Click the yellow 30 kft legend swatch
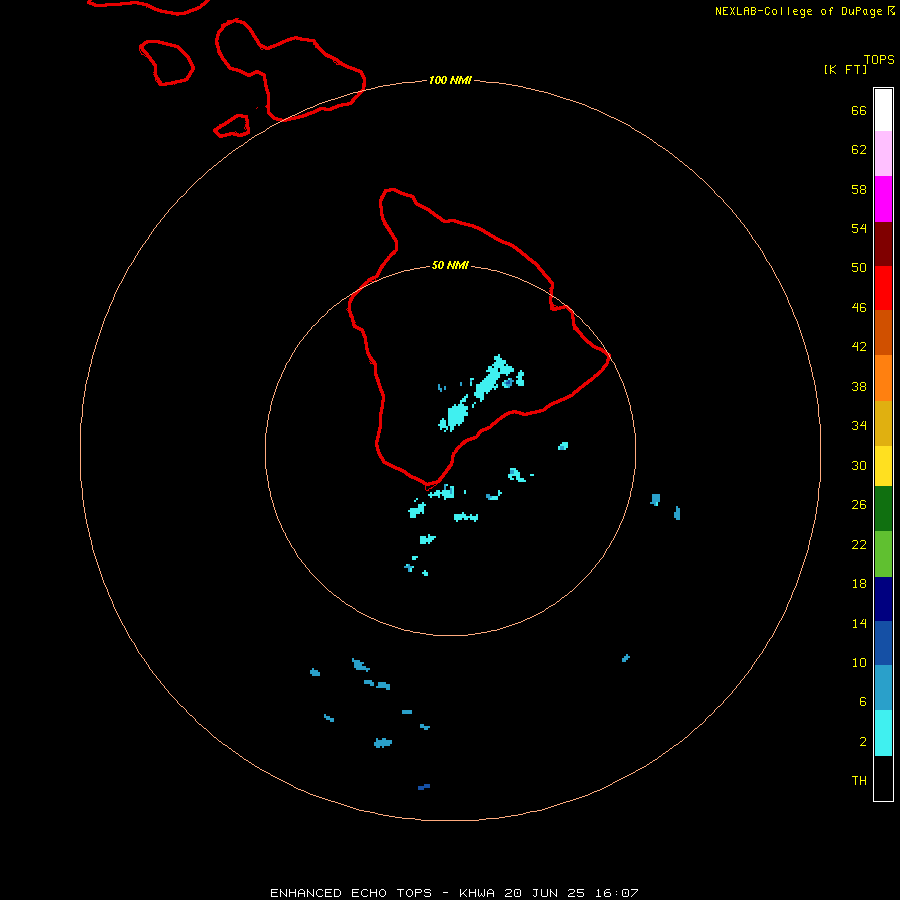 pyautogui.click(x=883, y=466)
